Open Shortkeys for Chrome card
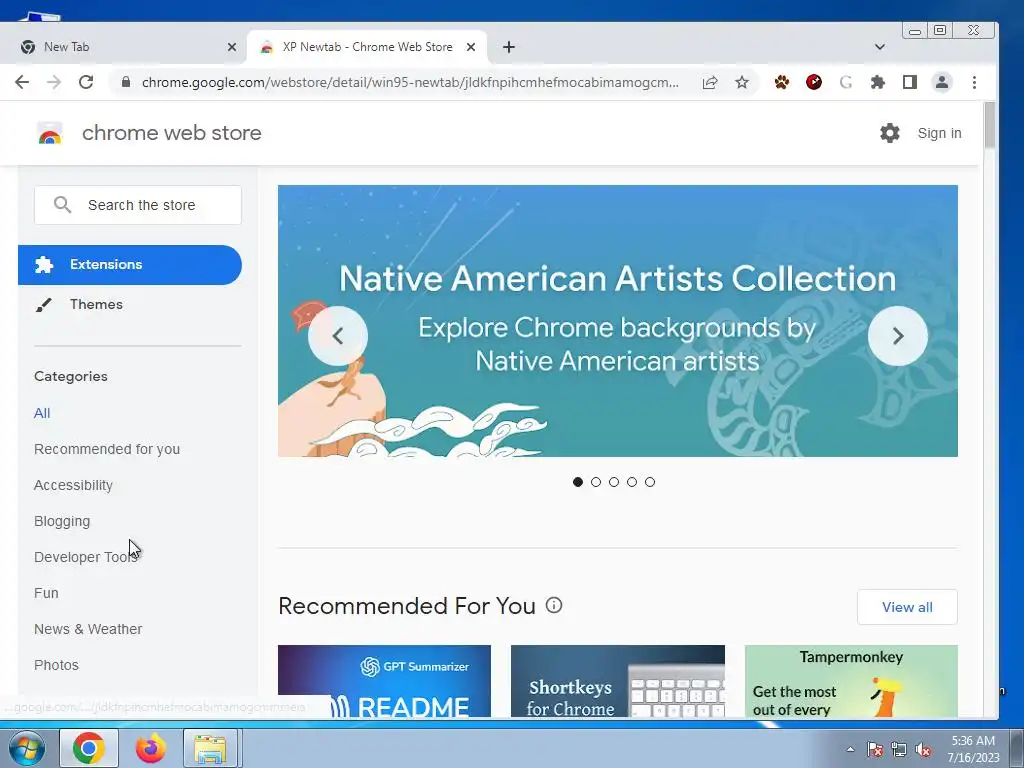1024x768 pixels. pyautogui.click(x=618, y=680)
